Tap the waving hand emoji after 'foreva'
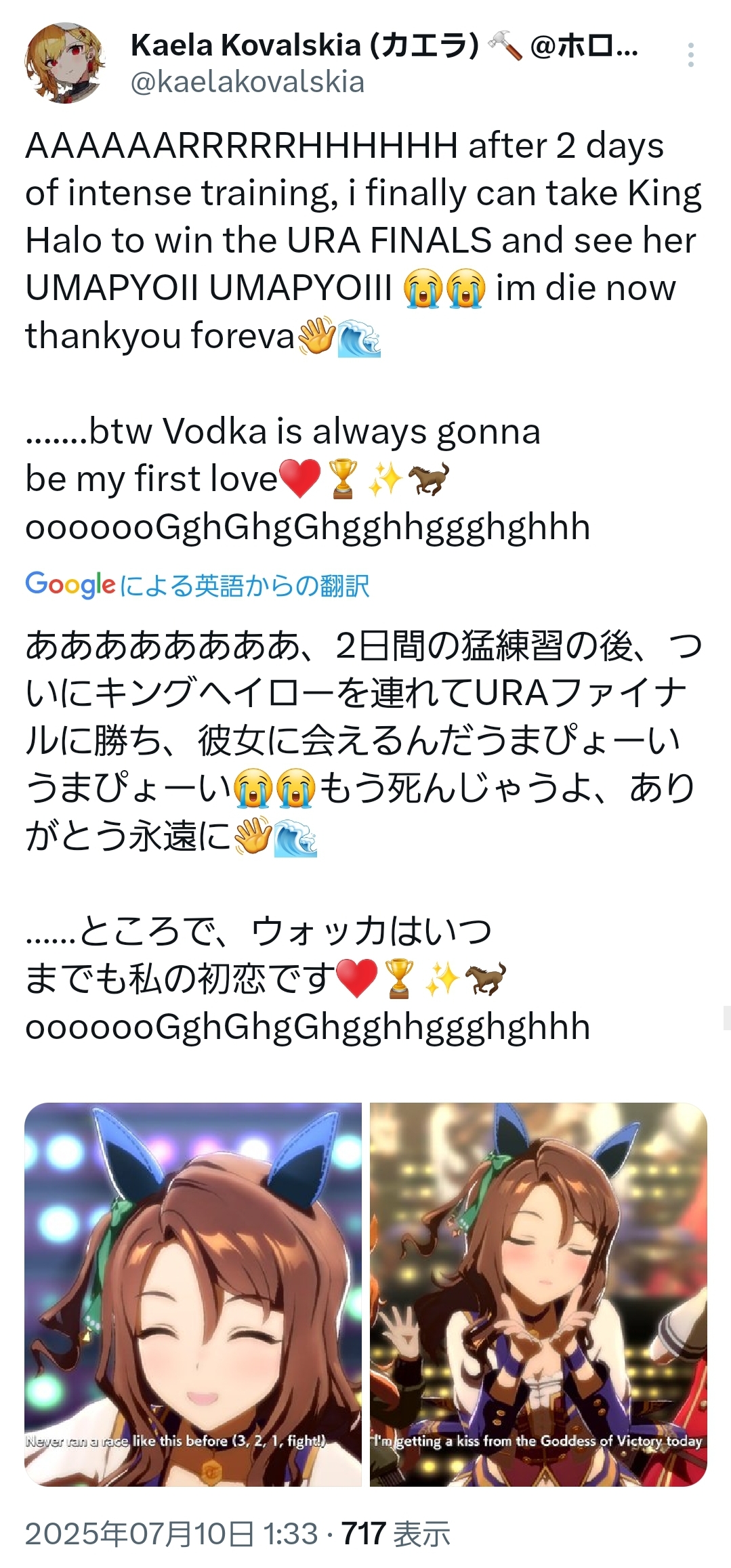The height and width of the screenshot is (1568, 731). (x=317, y=335)
